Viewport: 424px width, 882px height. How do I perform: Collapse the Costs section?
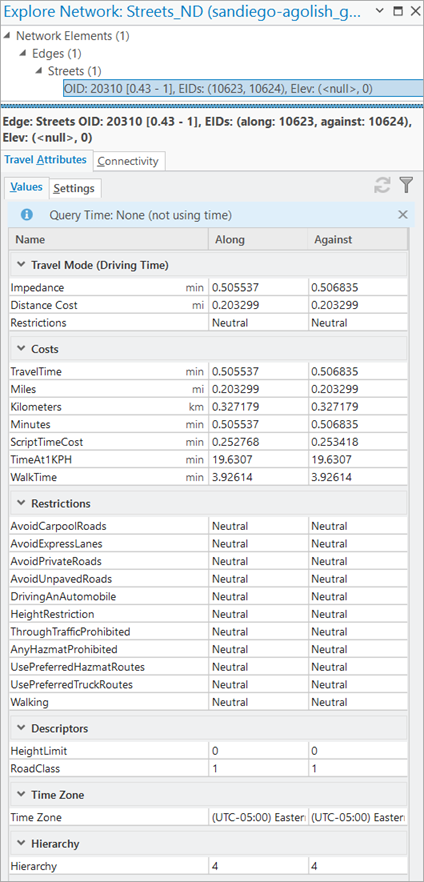pyautogui.click(x=21, y=349)
